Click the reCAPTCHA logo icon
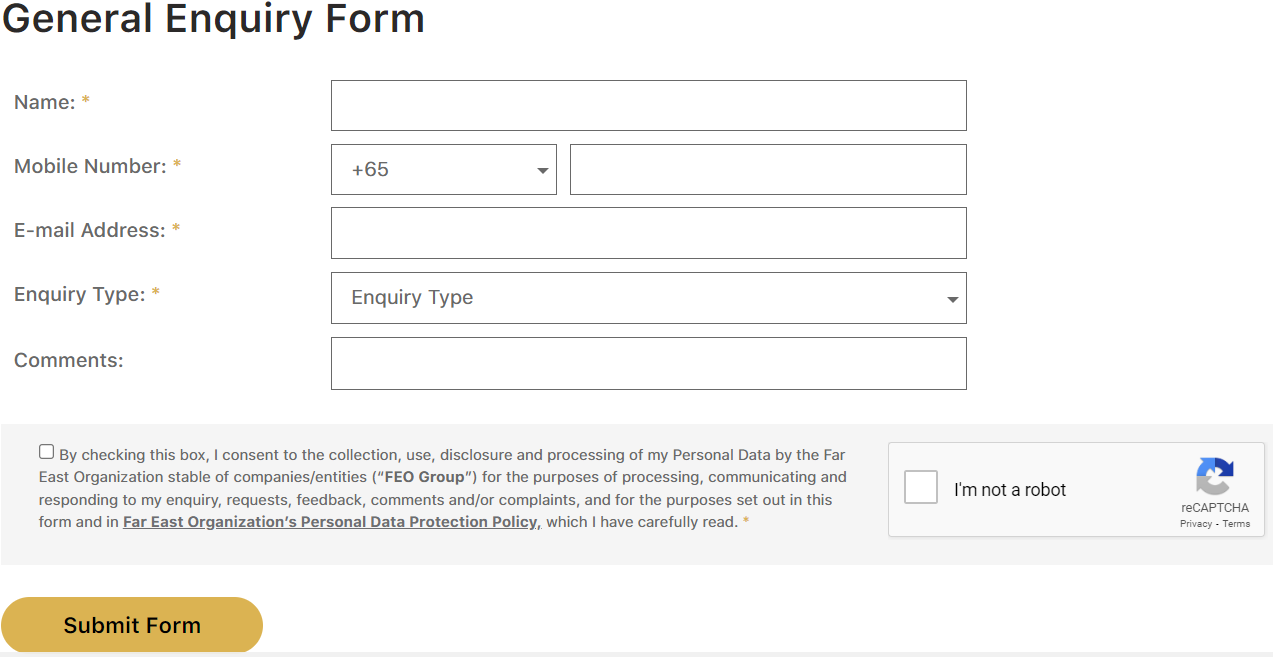This screenshot has width=1273, height=657. (1214, 477)
